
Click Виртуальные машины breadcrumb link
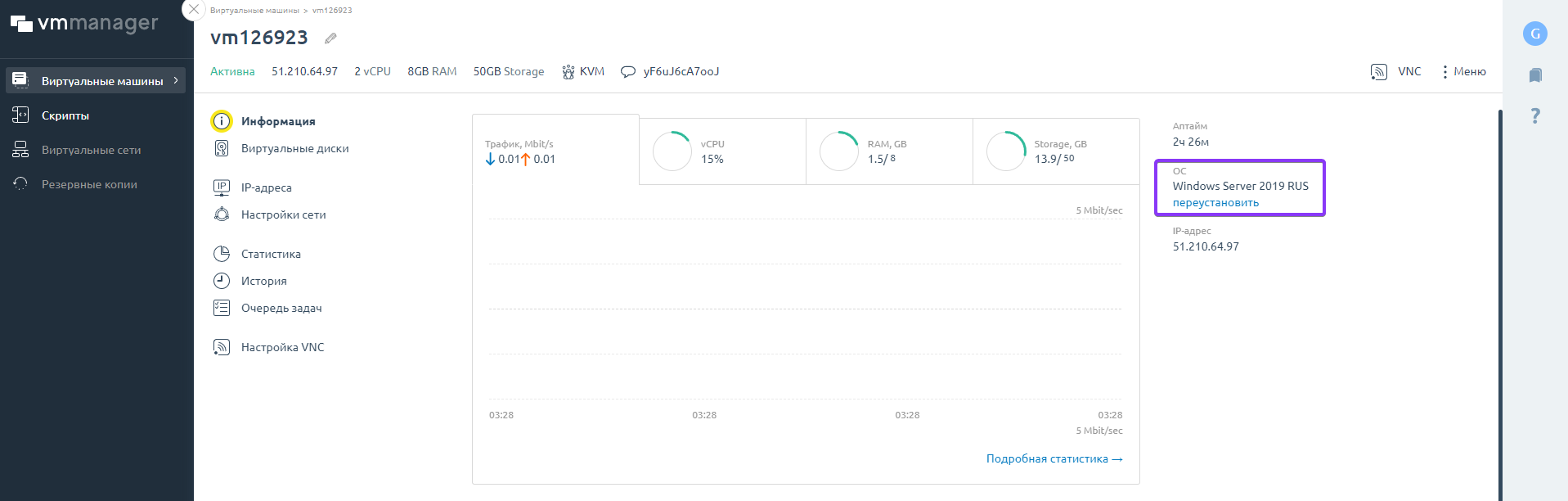[254, 11]
